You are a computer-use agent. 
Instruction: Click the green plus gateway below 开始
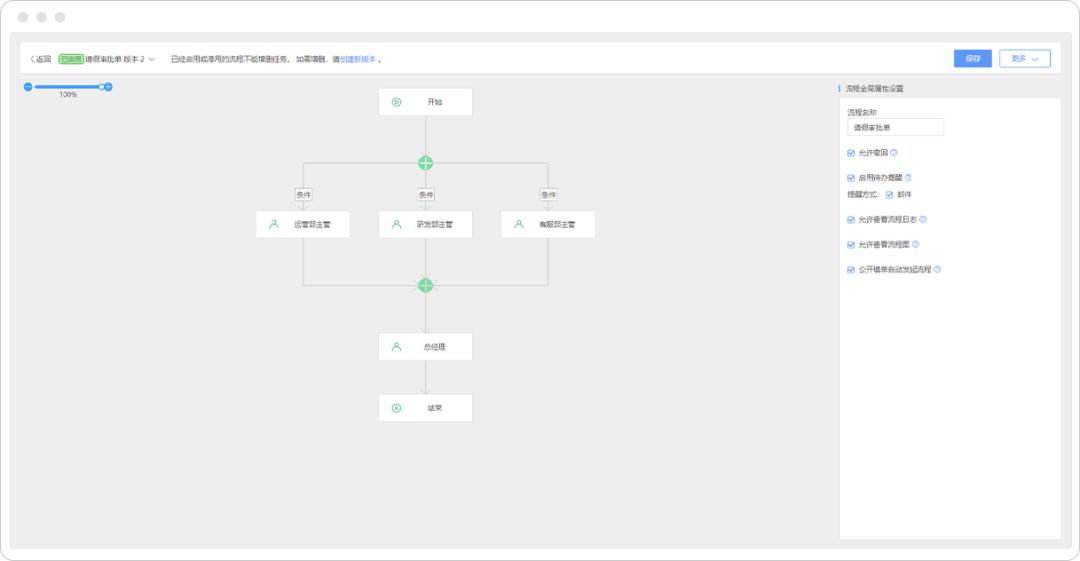pos(426,163)
